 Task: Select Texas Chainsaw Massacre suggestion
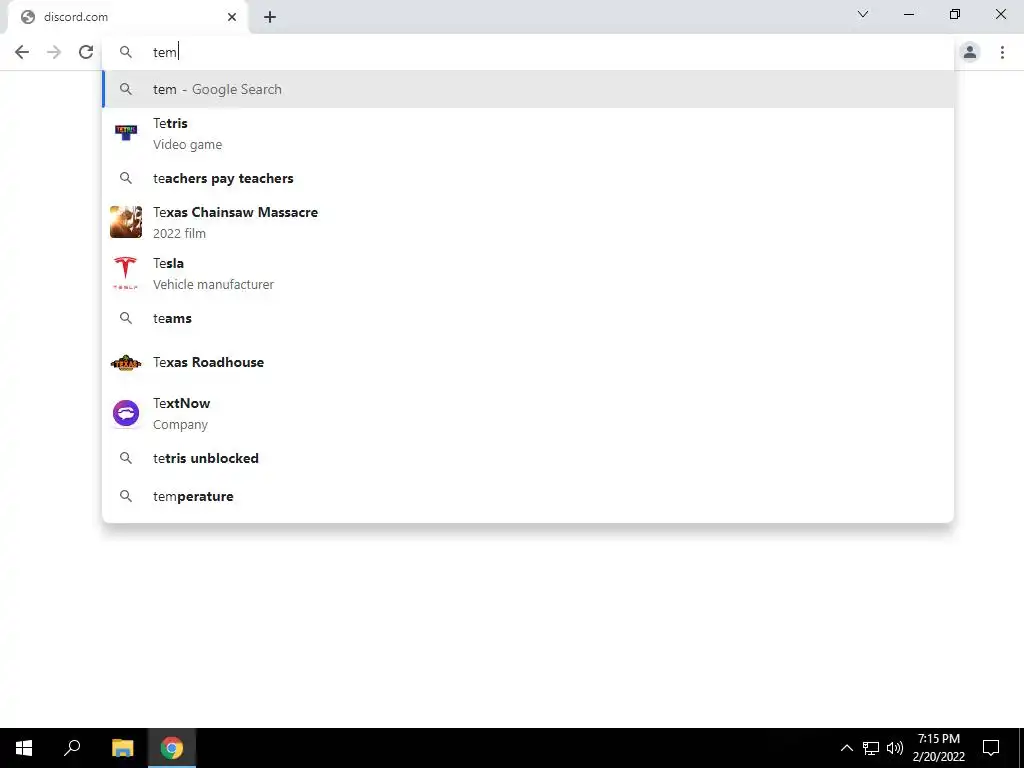(528, 222)
